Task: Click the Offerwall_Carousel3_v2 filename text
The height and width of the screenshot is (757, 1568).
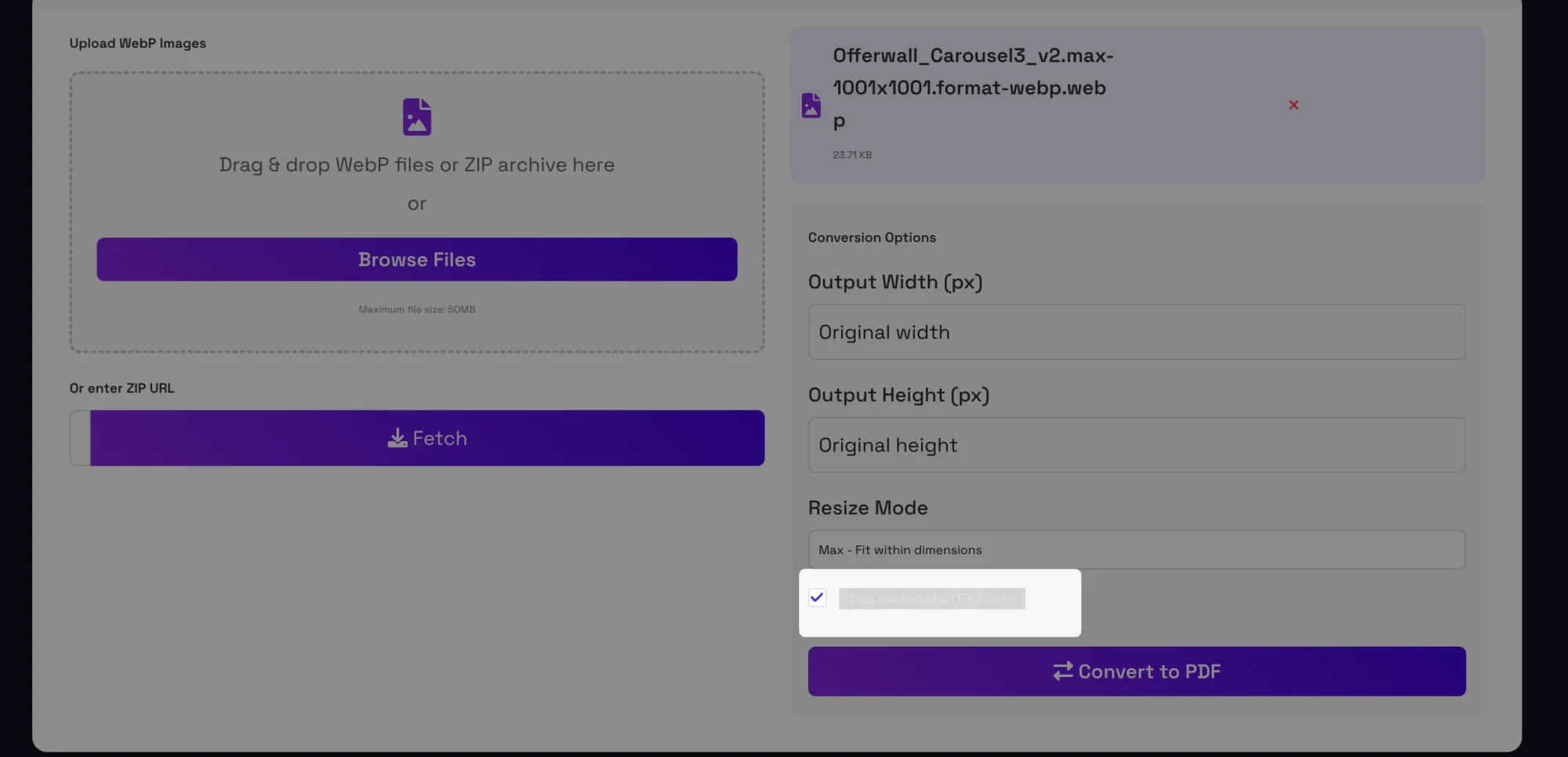Action: coord(973,88)
